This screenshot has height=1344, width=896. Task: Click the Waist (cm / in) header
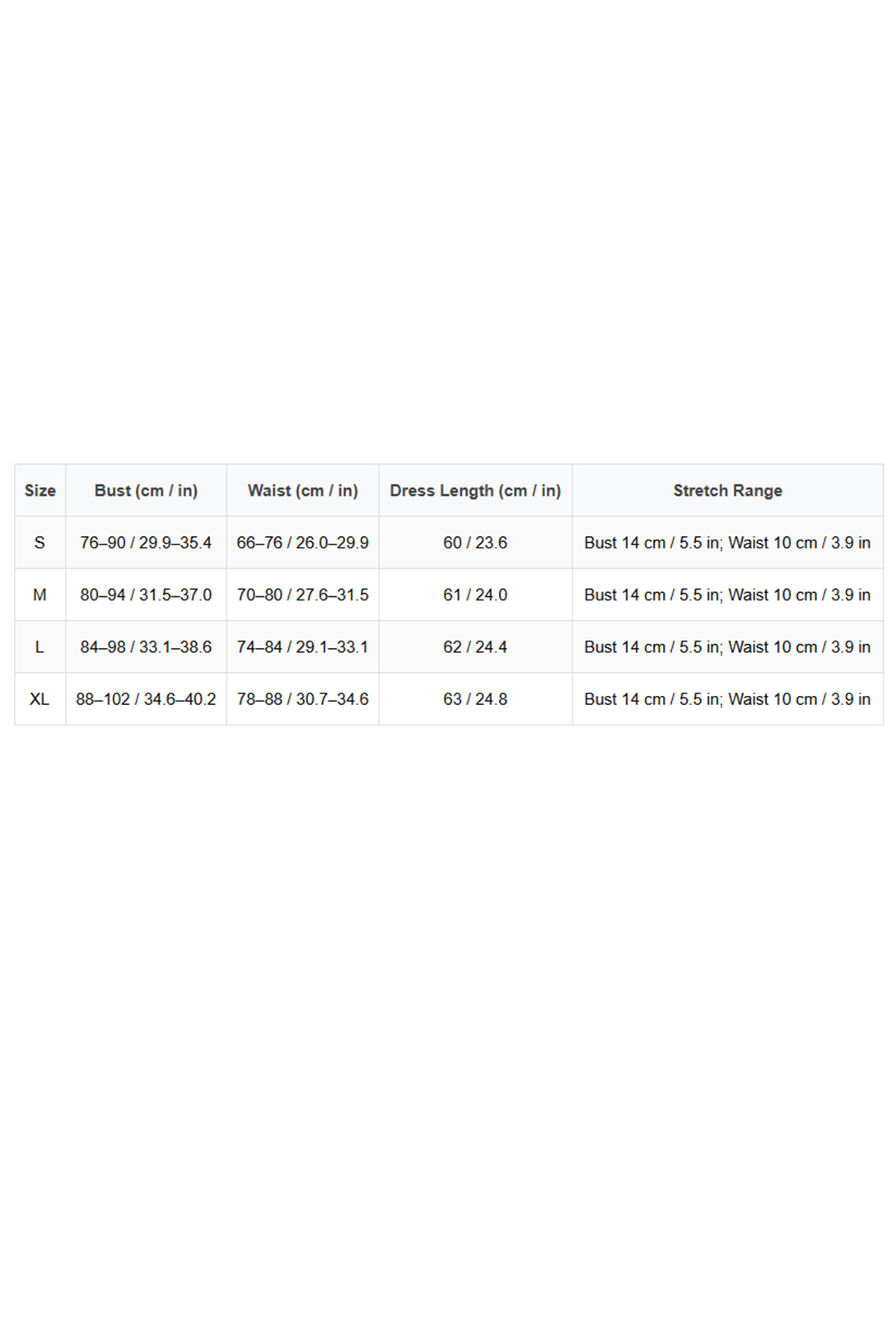pyautogui.click(x=302, y=491)
